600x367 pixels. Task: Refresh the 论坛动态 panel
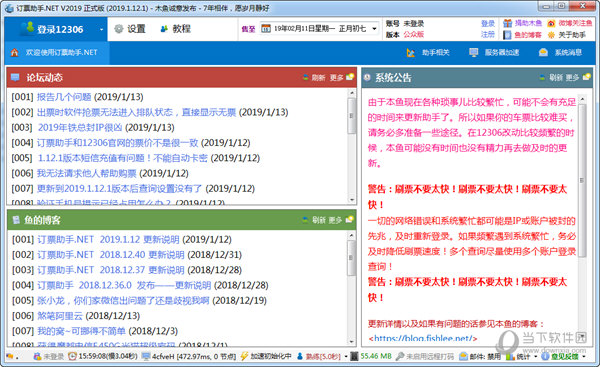click(314, 78)
